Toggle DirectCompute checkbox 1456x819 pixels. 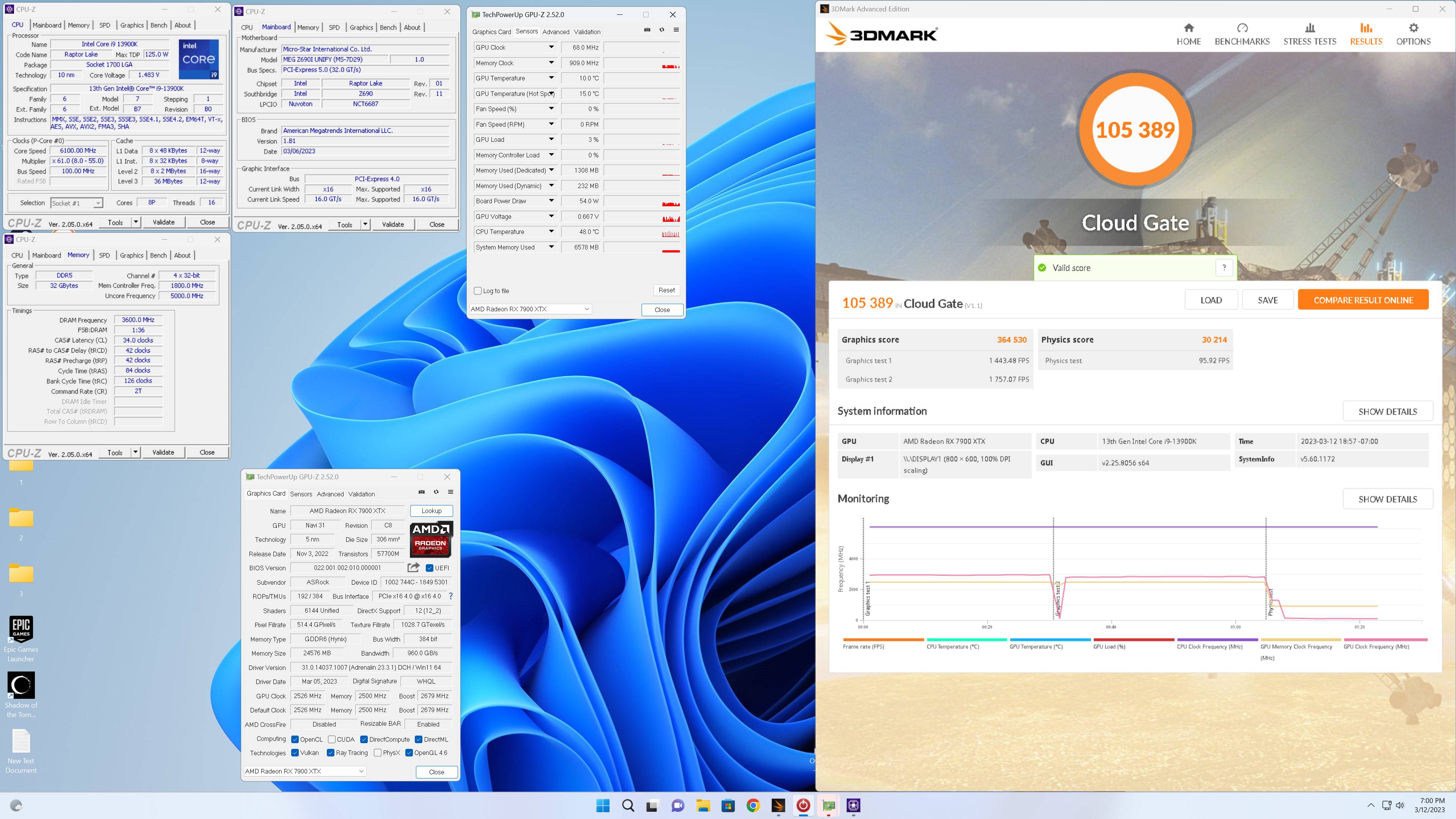364,739
